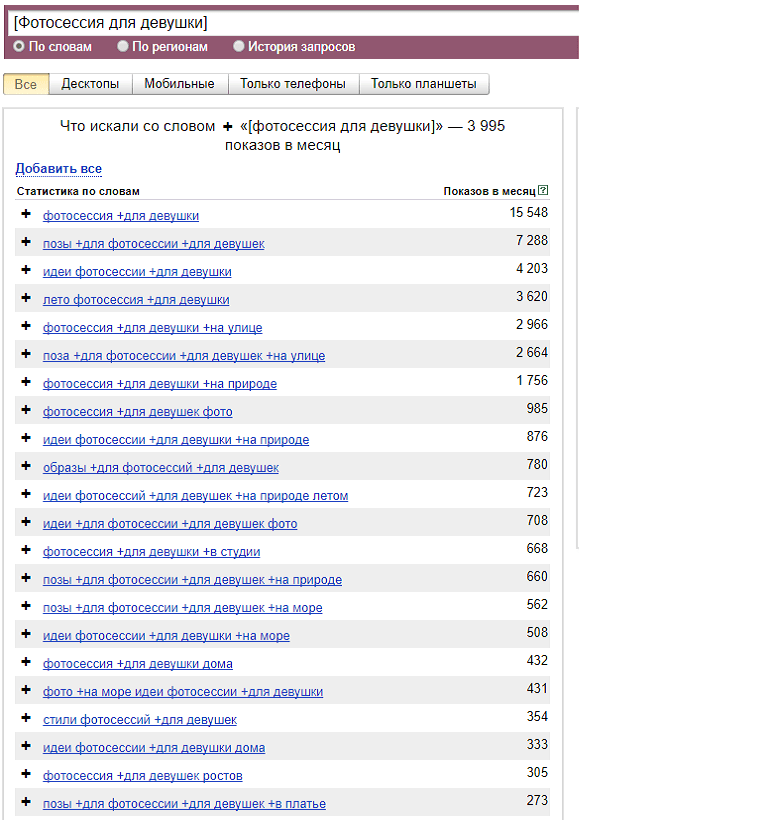Screen dimensions: 773x820
Task: Open link 'позы +для фотосессии +для девушек'
Action: tap(154, 244)
